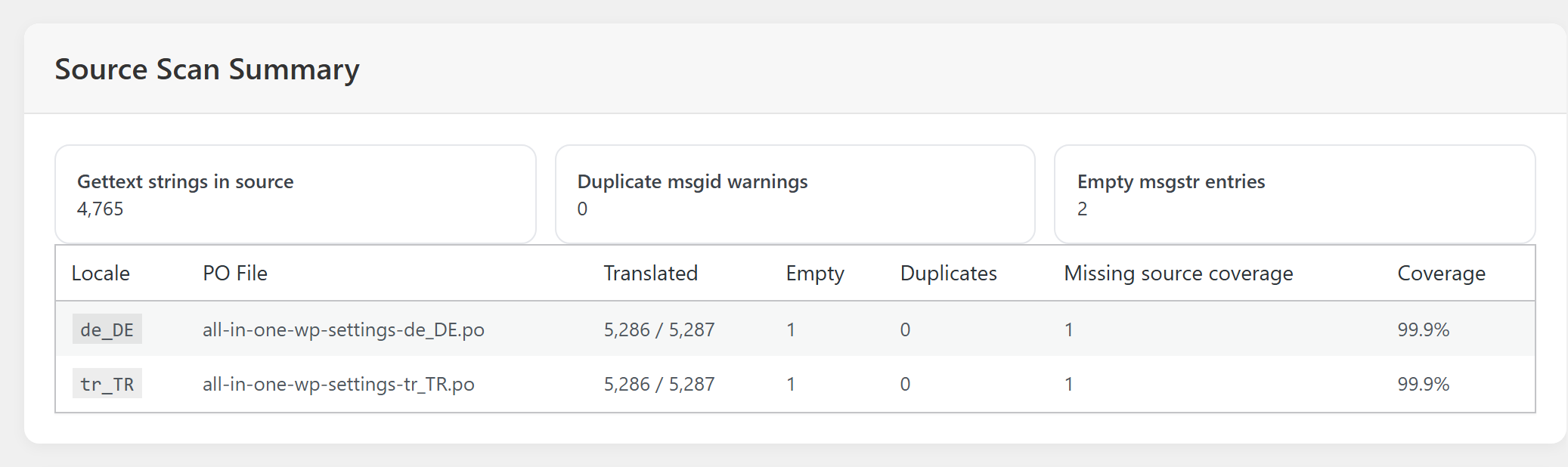The height and width of the screenshot is (467, 1568).
Task: Select the de_DE locale code
Action: pyautogui.click(x=107, y=329)
